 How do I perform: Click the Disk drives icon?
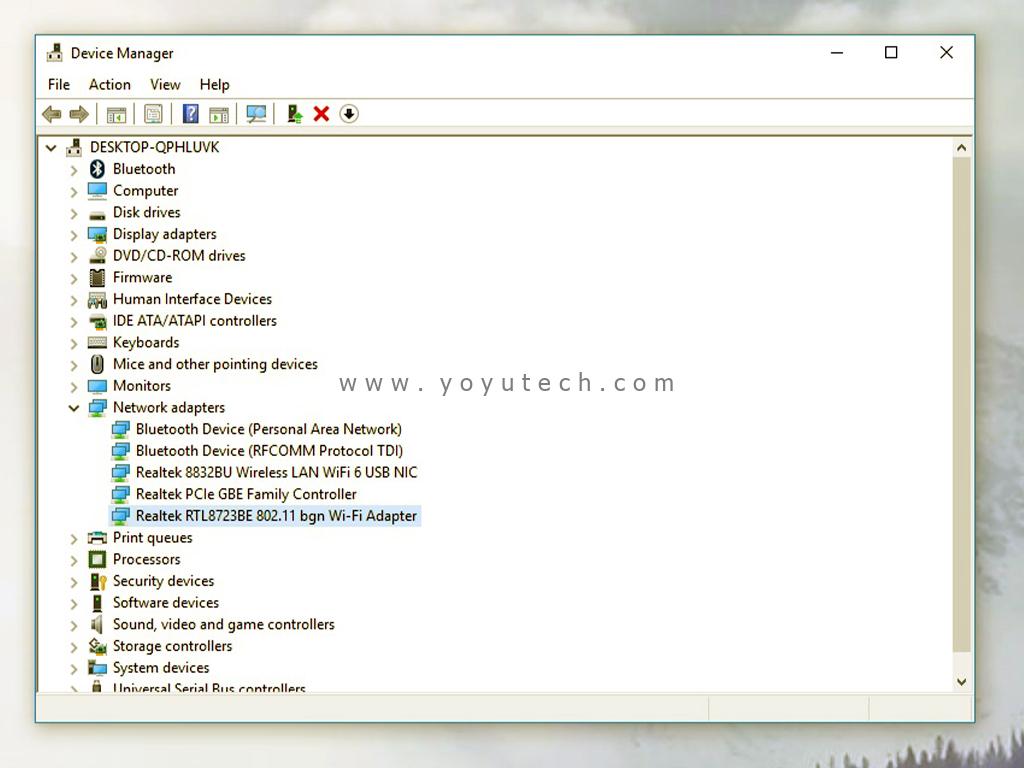97,215
